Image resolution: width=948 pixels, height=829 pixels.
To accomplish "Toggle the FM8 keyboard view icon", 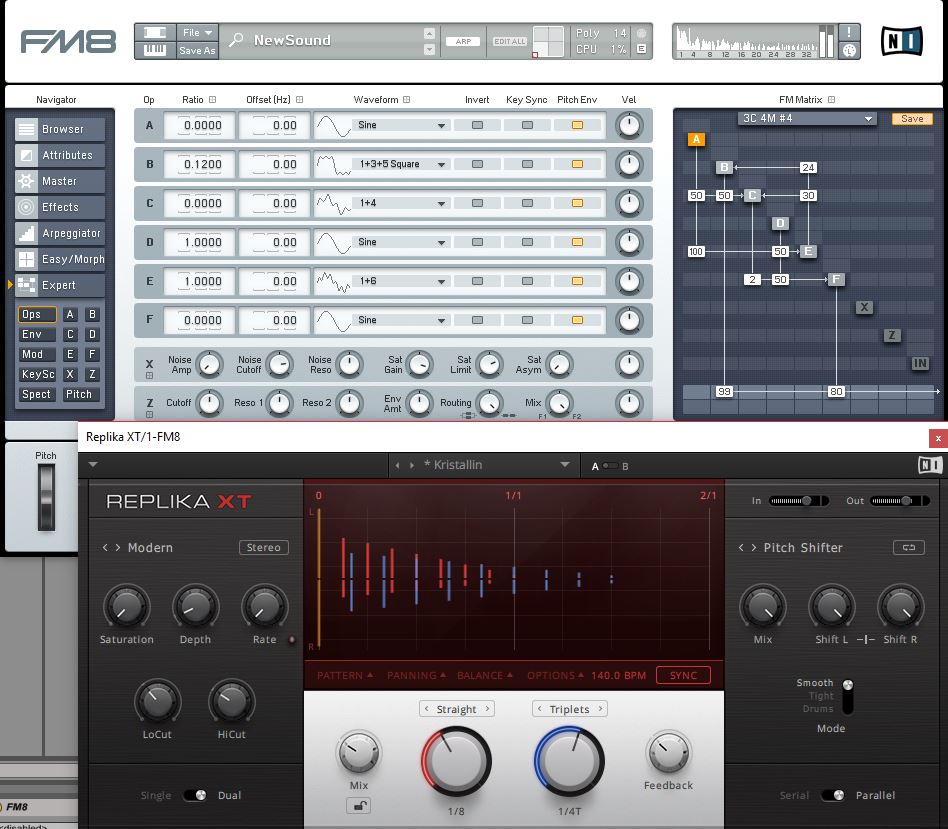I will point(155,50).
